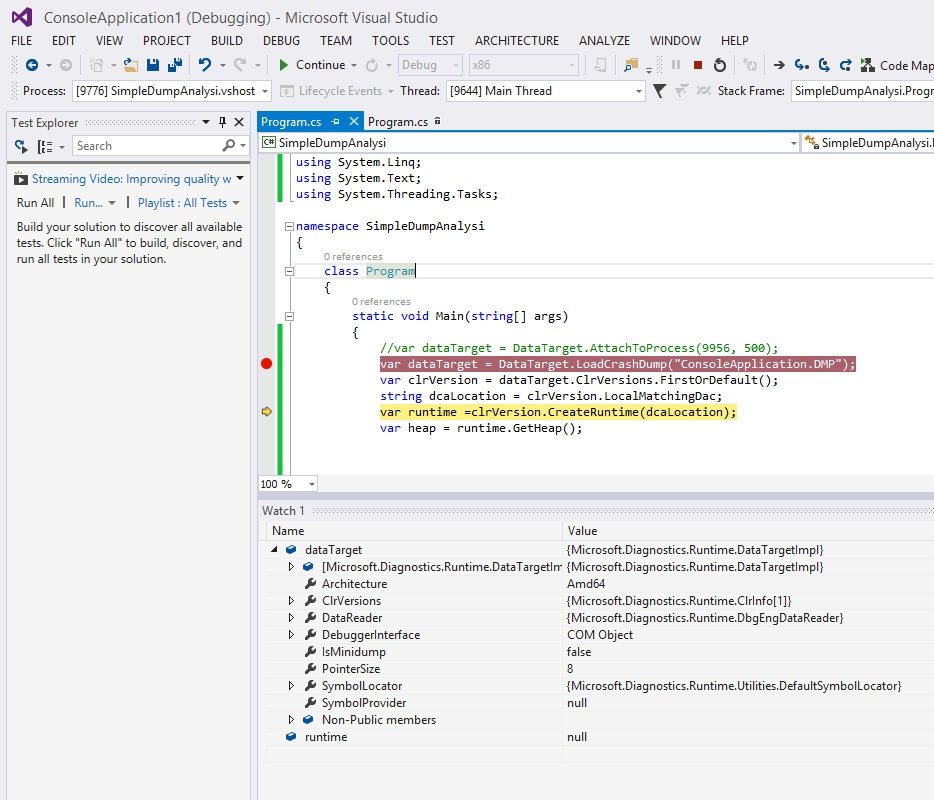The height and width of the screenshot is (800, 934).
Task: Open the Process selection dropdown
Action: point(263,91)
